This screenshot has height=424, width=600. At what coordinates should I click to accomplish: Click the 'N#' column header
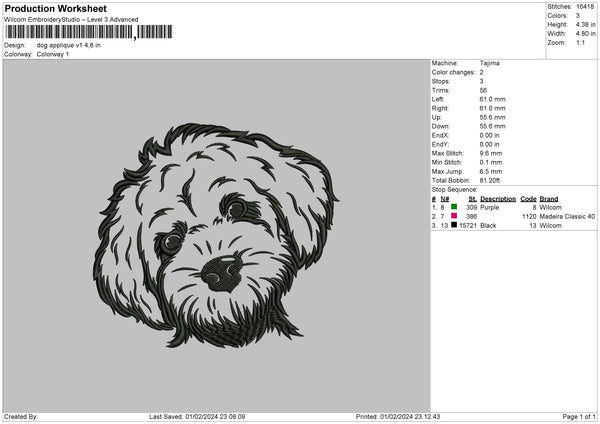[445, 199]
